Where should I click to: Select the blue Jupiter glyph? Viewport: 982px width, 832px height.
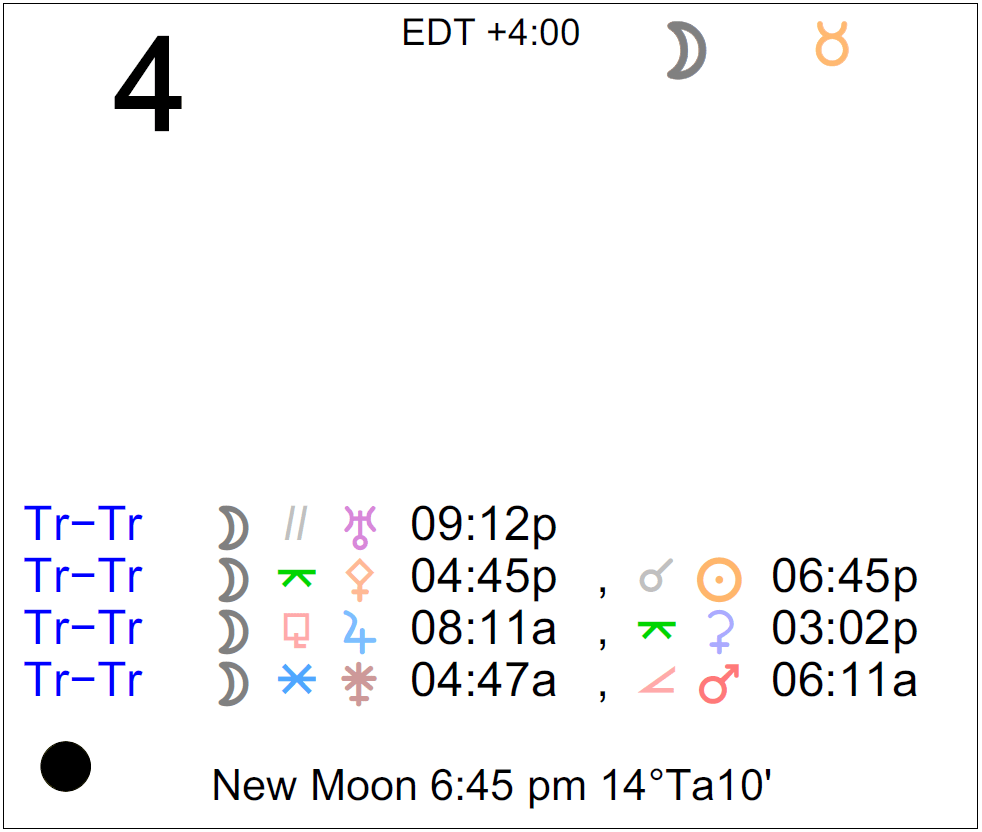pyautogui.click(x=357, y=630)
